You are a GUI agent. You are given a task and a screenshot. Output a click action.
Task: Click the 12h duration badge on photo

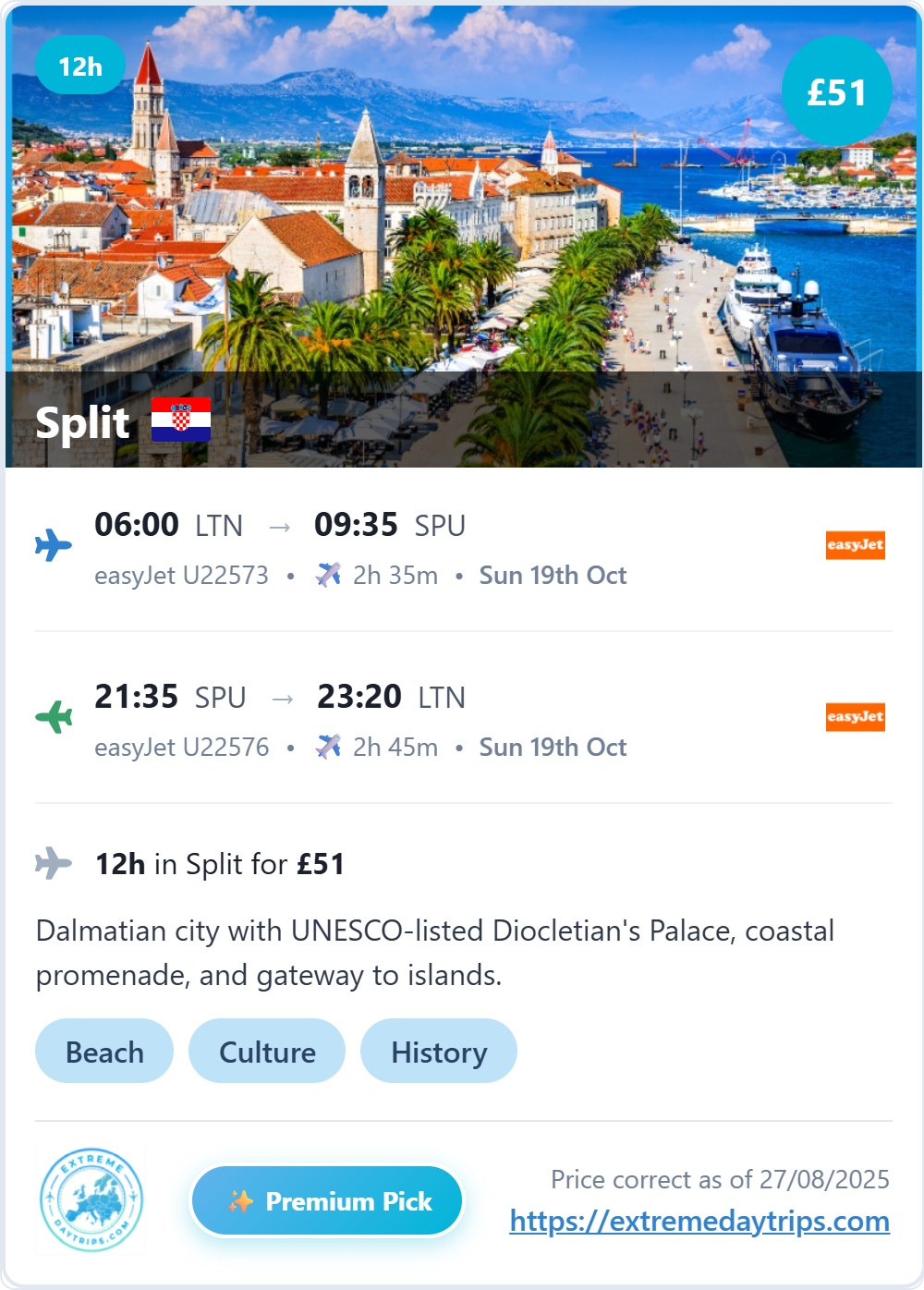[80, 66]
